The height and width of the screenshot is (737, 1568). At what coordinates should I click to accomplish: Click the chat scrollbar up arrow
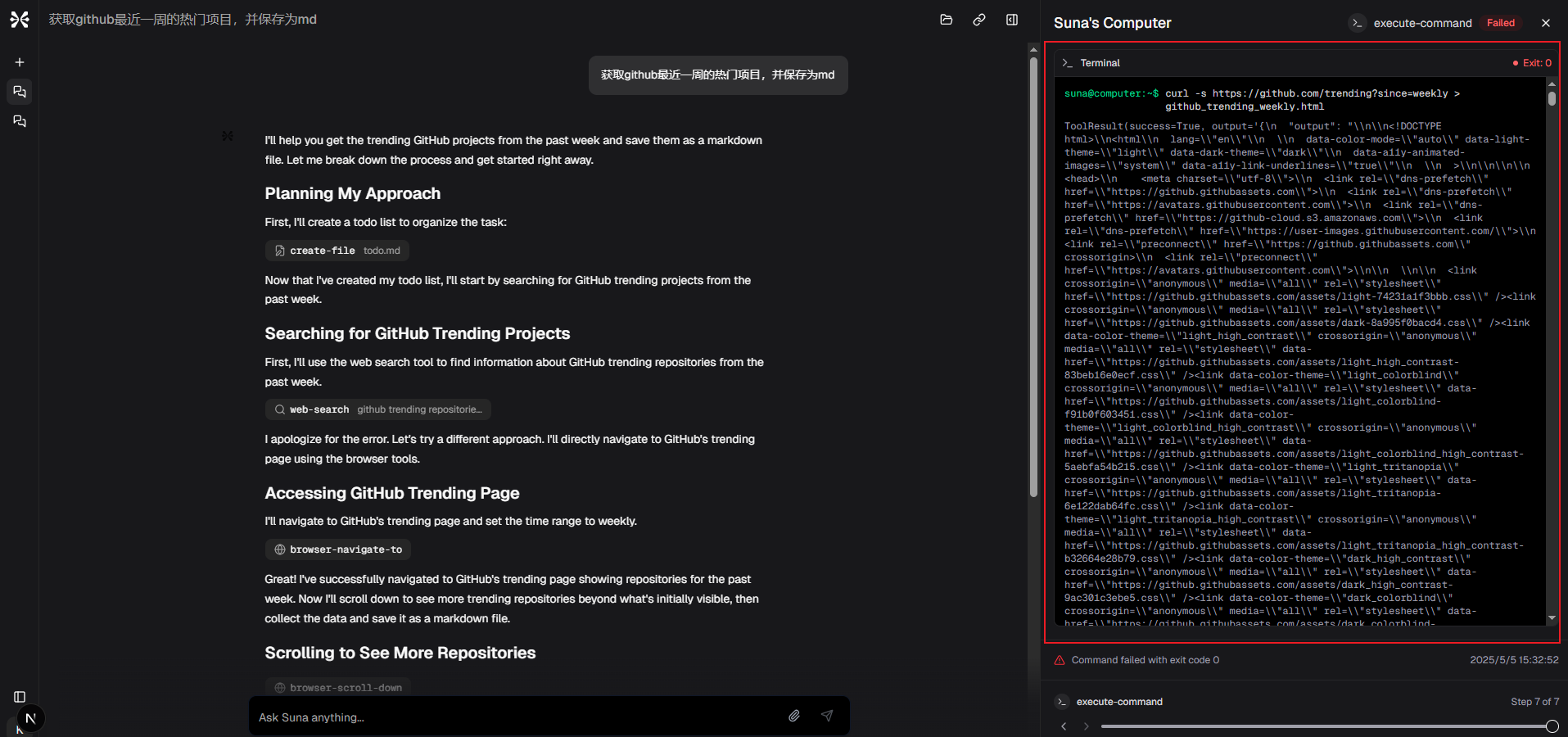[x=1033, y=49]
